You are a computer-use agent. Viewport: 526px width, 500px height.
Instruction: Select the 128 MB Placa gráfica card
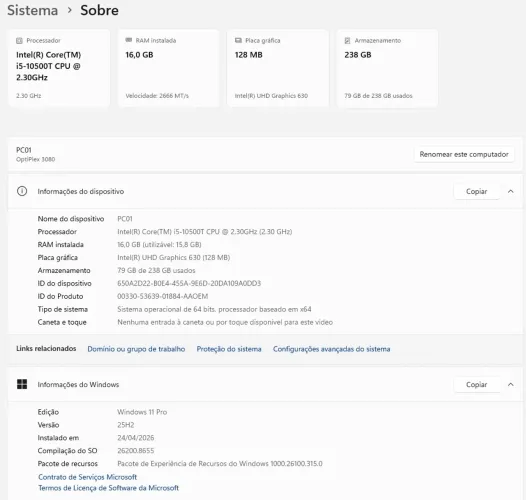[x=278, y=68]
